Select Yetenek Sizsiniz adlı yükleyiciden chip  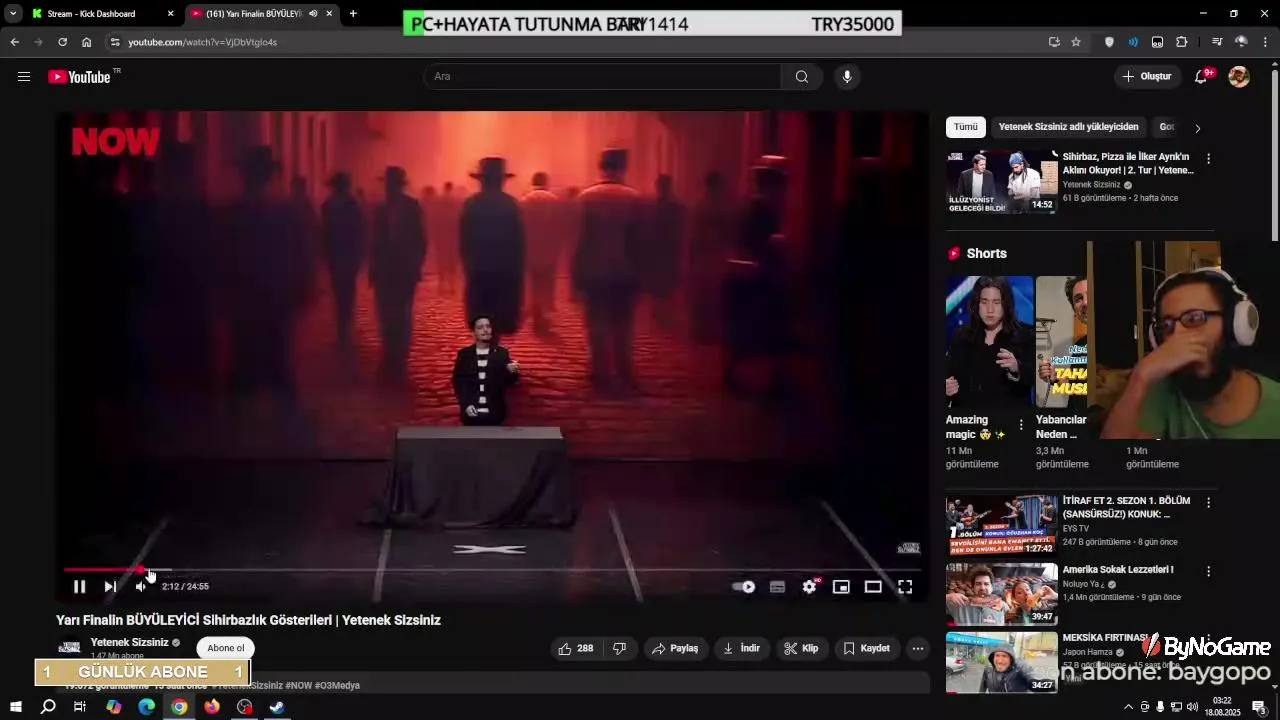1068,127
